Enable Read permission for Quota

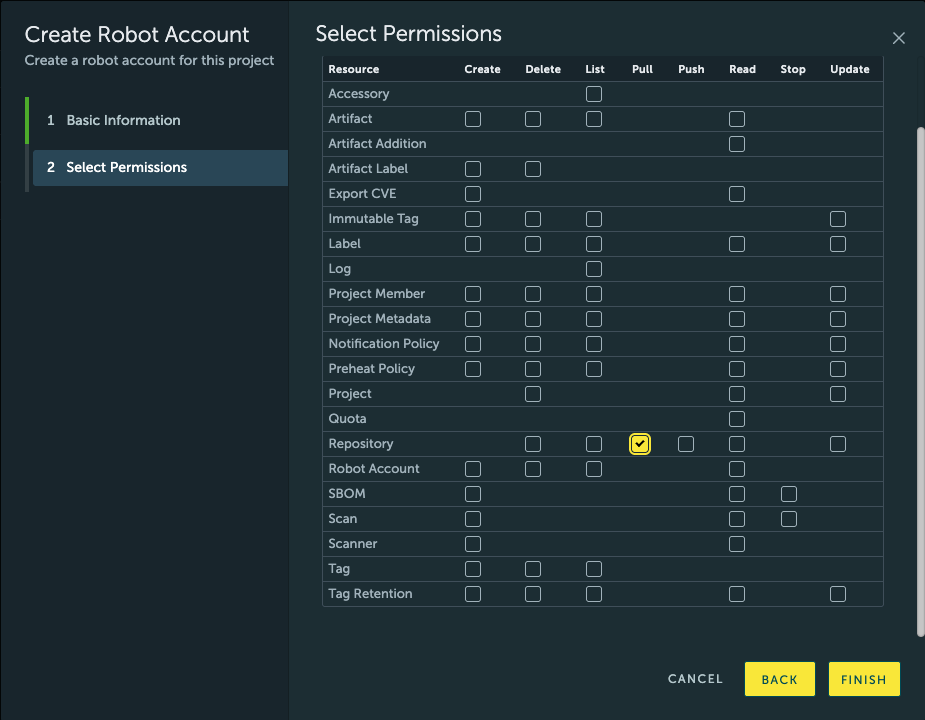tap(737, 418)
